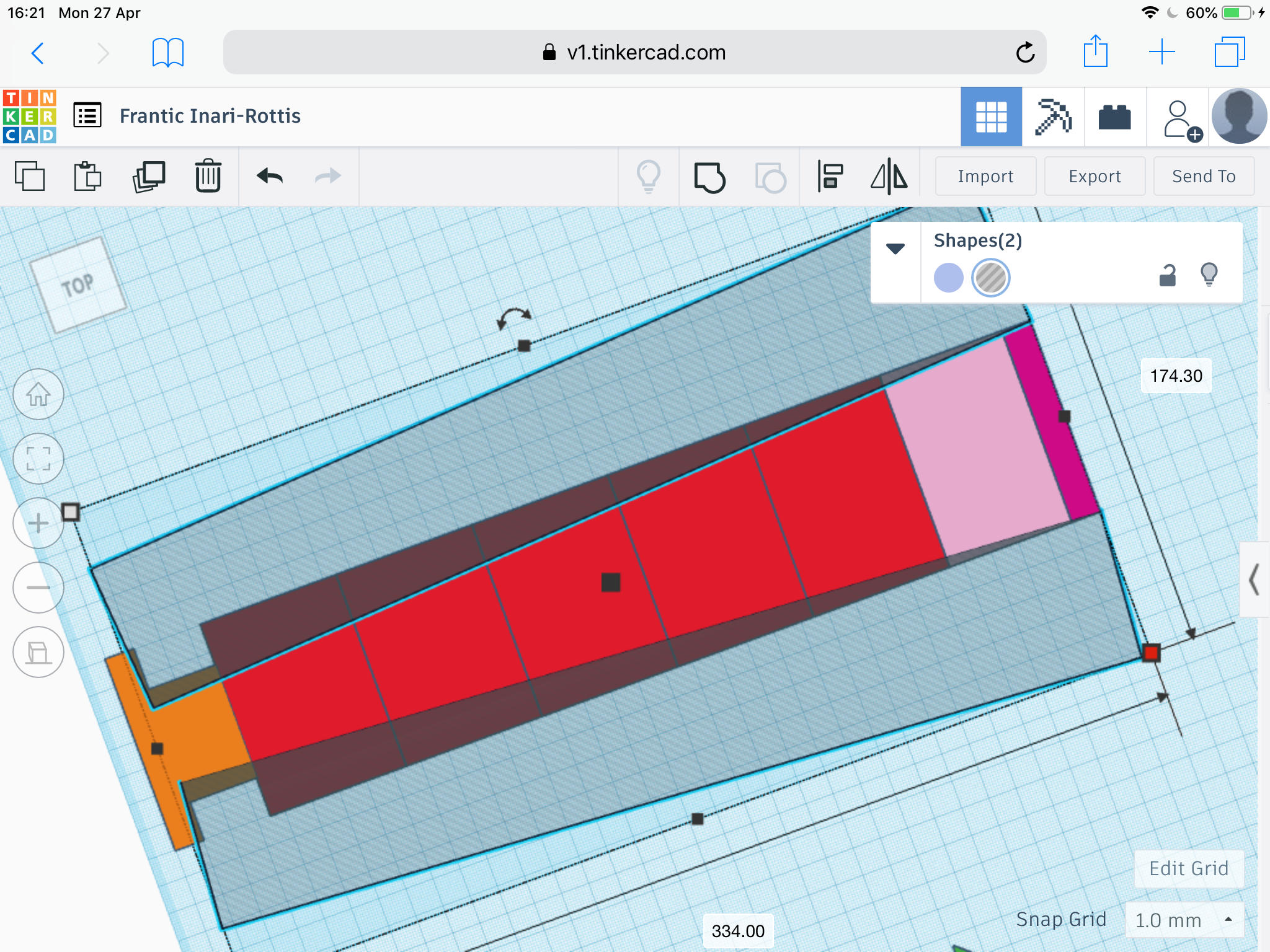1270x952 pixels.
Task: Group the selected shapes
Action: click(x=709, y=177)
